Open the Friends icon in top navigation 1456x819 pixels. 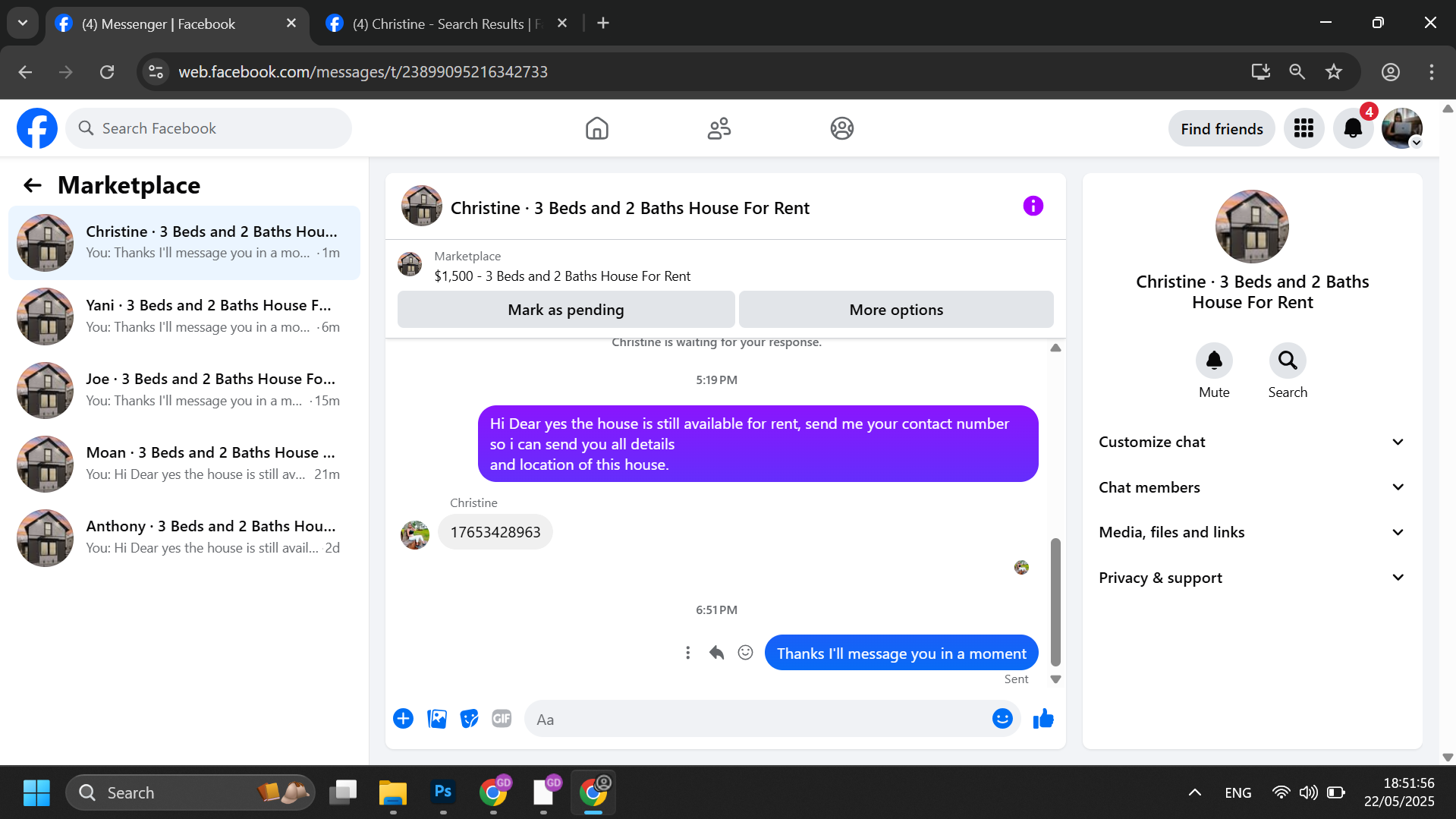[719, 128]
